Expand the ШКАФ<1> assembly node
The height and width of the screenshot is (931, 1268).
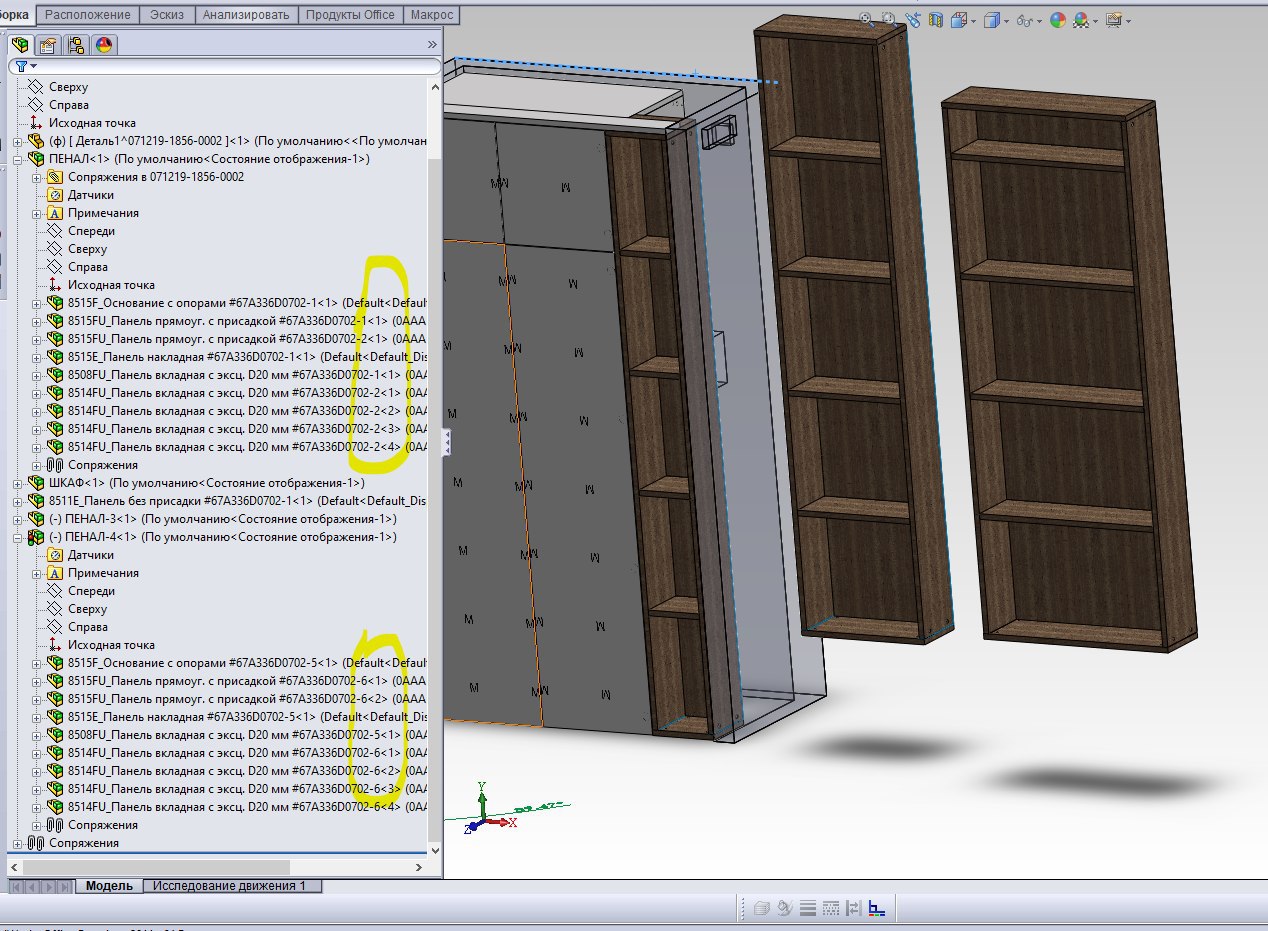[17, 483]
